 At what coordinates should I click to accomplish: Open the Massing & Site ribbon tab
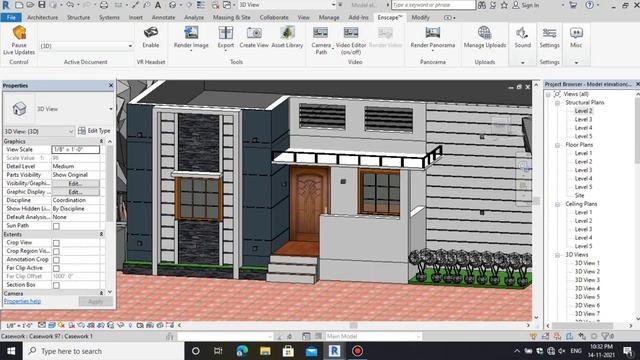coord(231,18)
